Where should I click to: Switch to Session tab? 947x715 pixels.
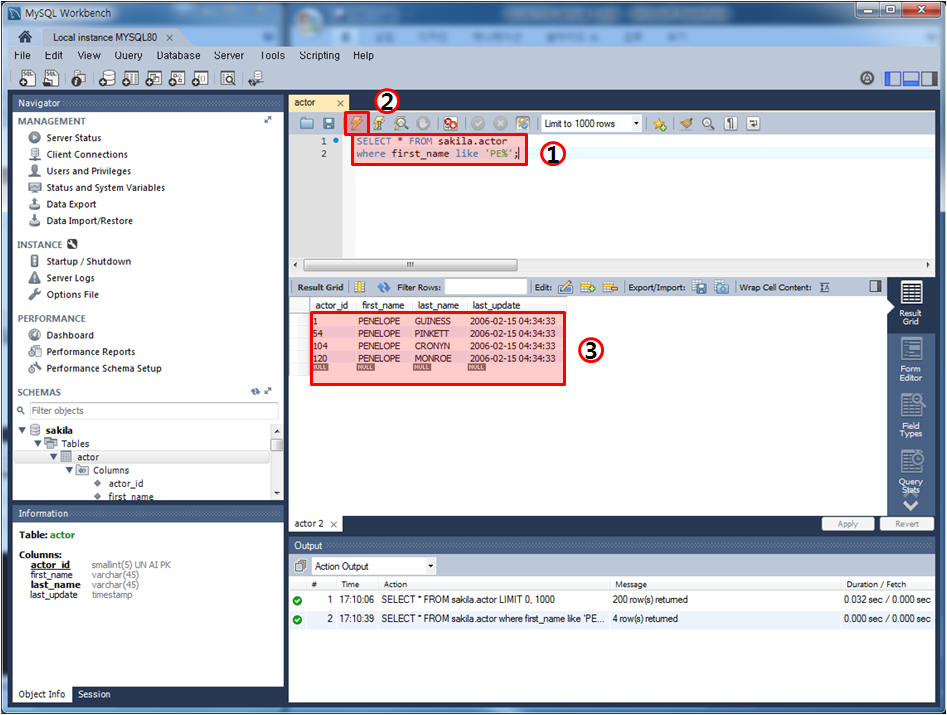click(94, 694)
